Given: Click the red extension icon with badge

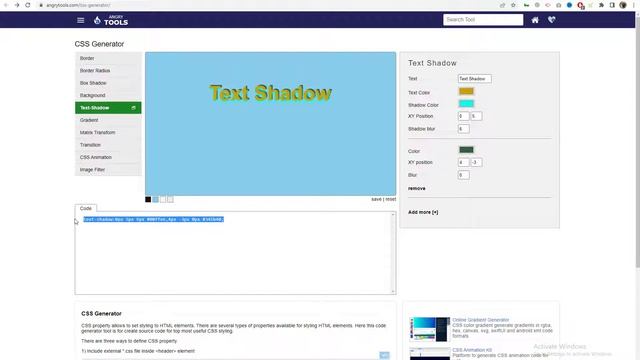Looking at the screenshot, I should click(x=580, y=5).
